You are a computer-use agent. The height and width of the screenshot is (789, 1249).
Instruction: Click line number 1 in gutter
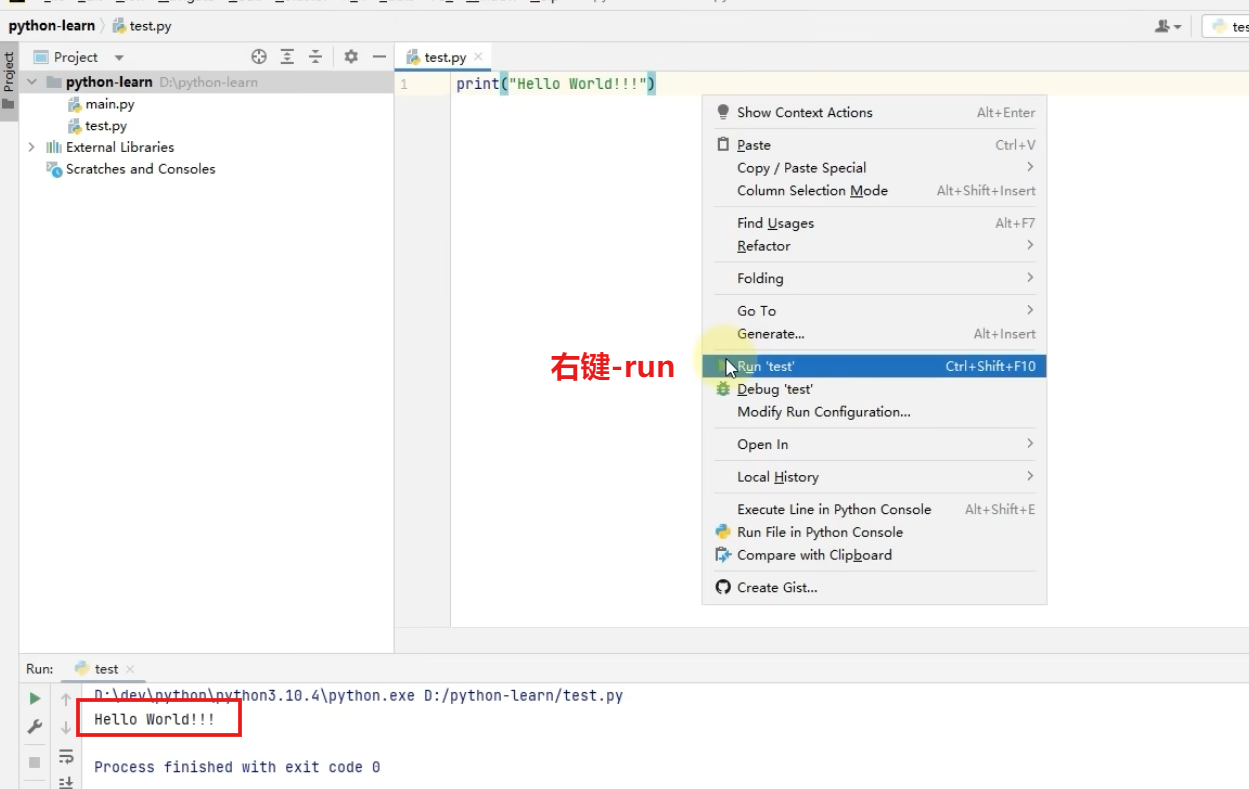(x=404, y=84)
